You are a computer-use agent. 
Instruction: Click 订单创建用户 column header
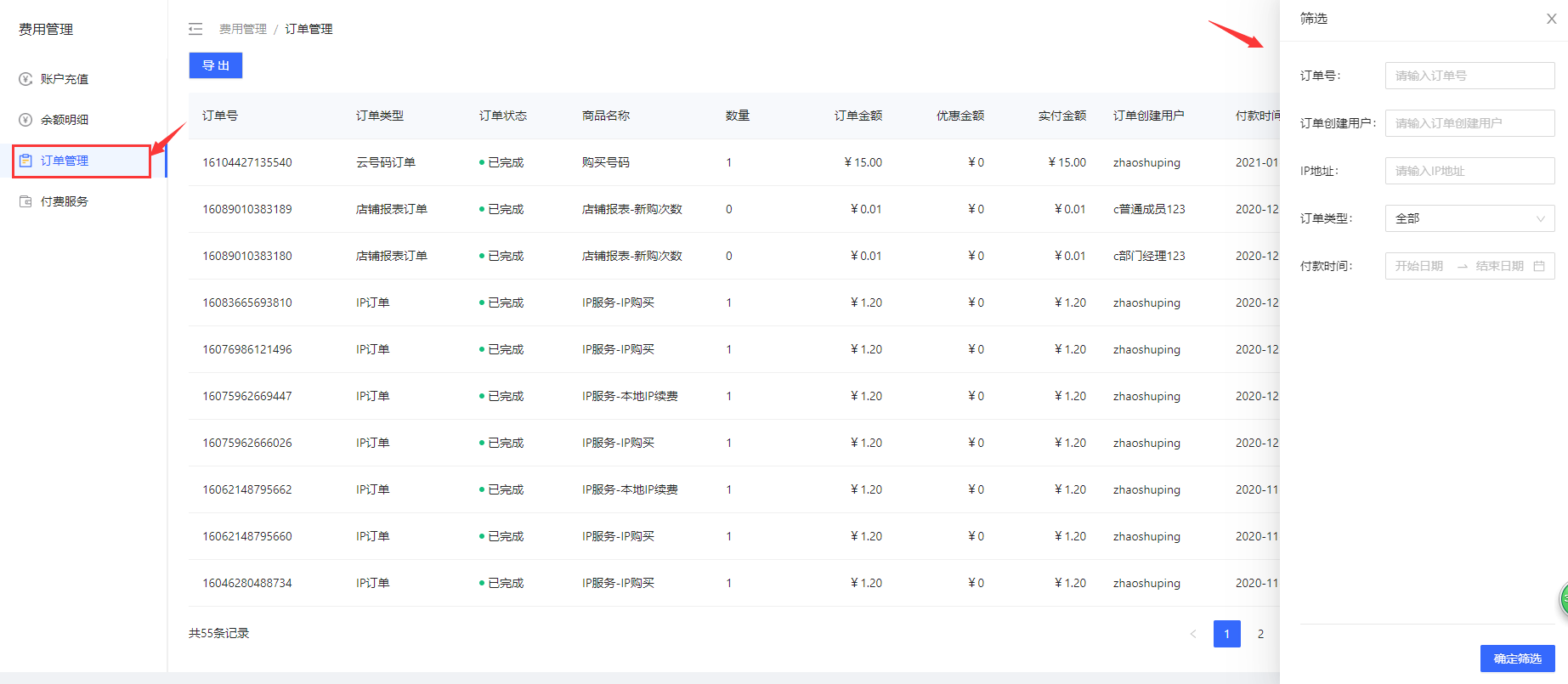click(x=1149, y=116)
